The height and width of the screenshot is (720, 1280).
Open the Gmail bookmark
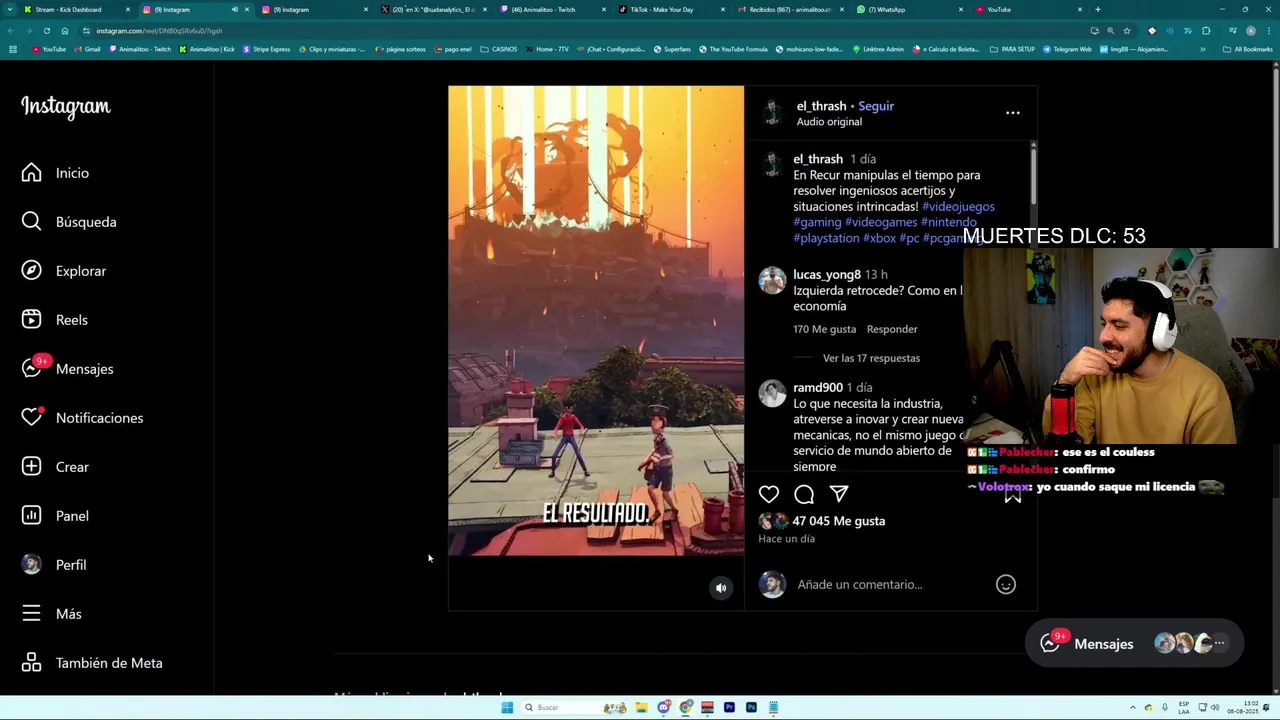pyautogui.click(x=87, y=49)
